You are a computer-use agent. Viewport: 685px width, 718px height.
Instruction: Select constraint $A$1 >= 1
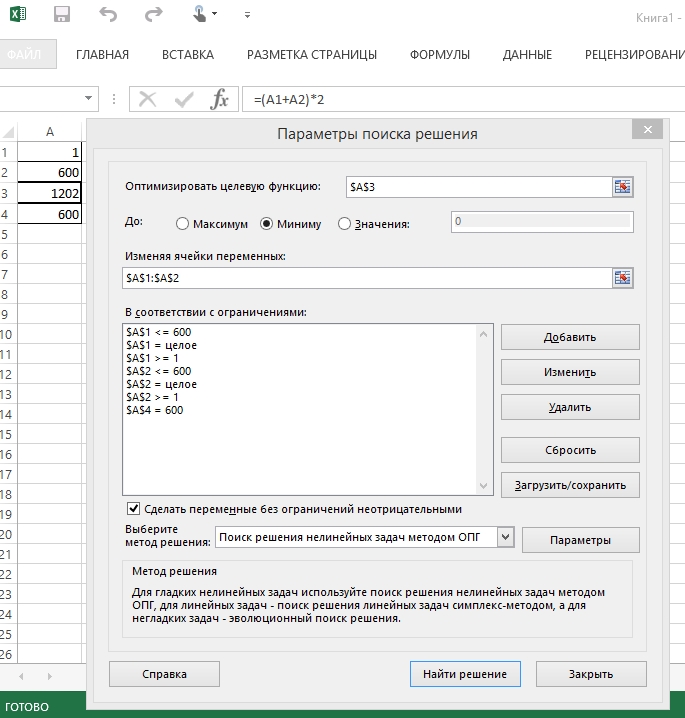152,358
